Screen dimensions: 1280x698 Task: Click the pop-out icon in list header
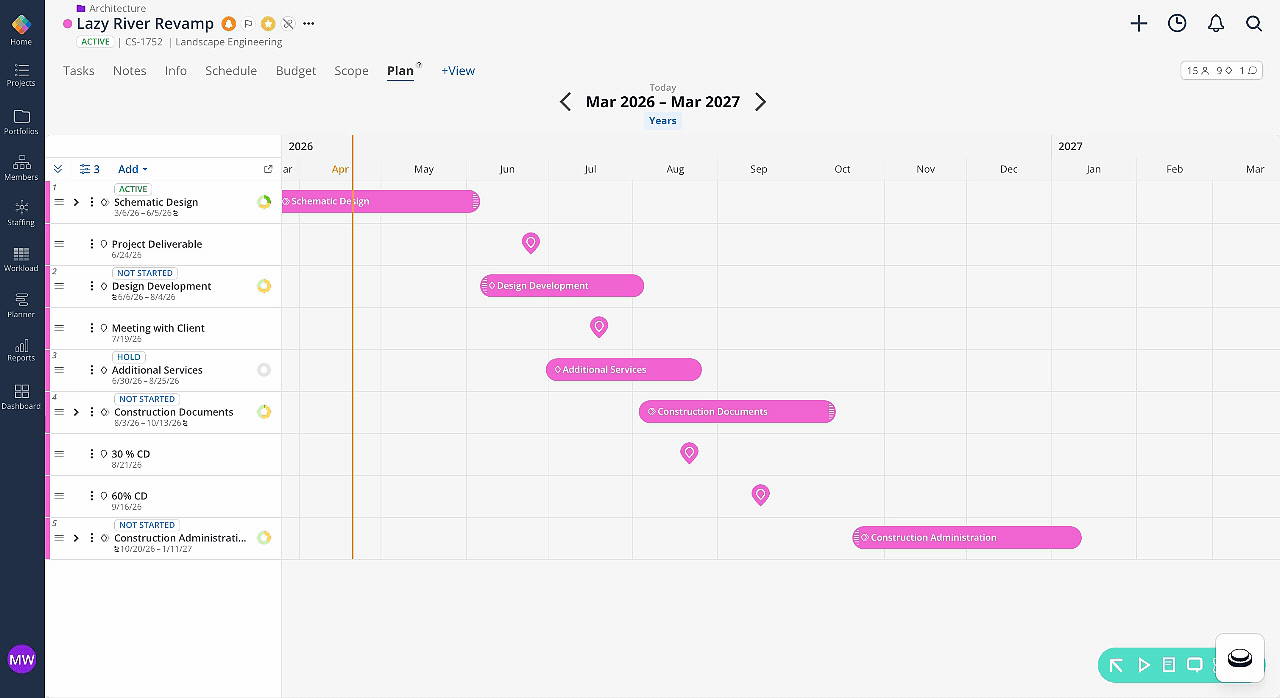tap(268, 169)
